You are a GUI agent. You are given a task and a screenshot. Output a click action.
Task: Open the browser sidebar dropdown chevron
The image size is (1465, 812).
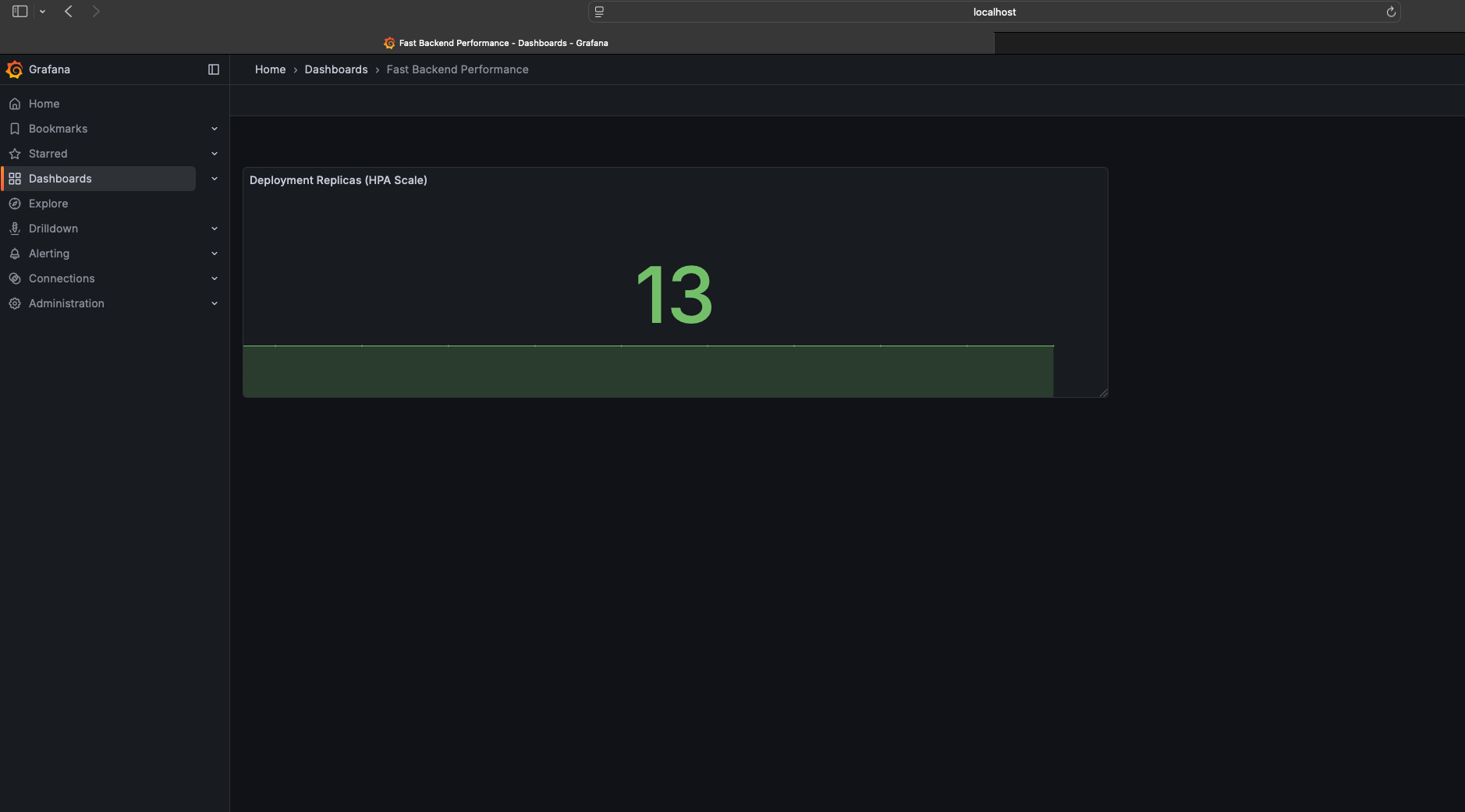click(42, 12)
